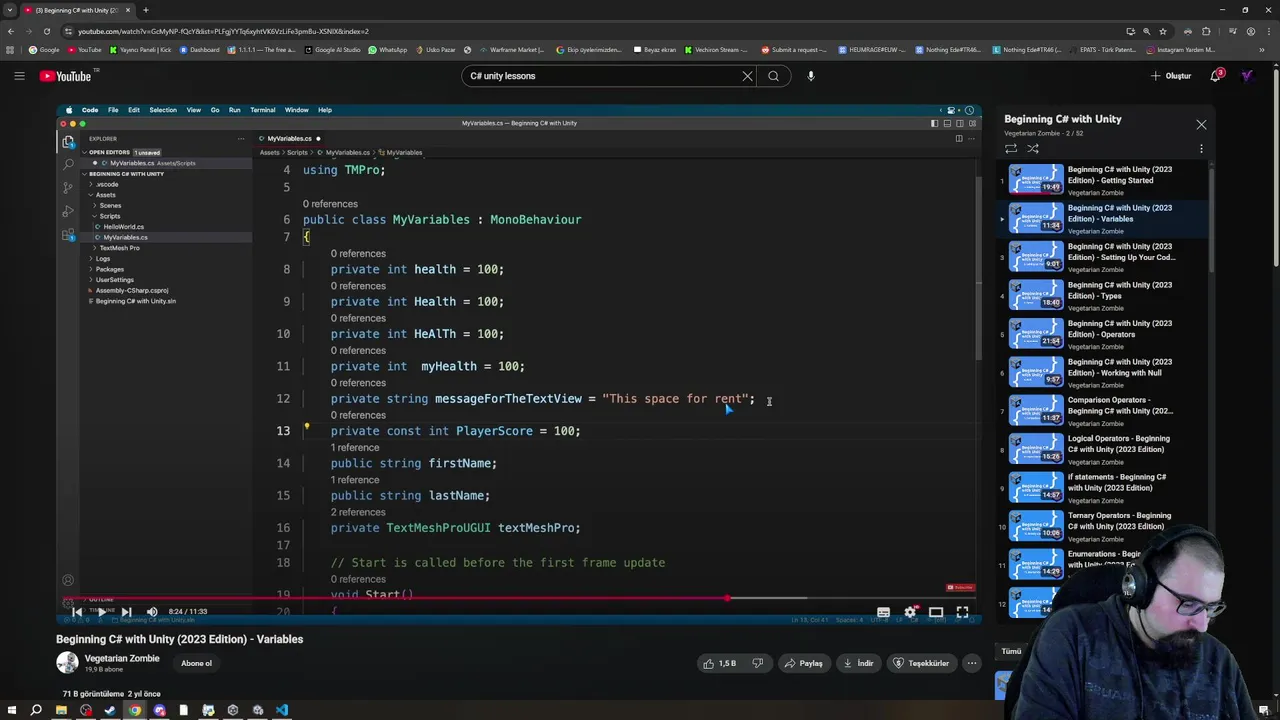Screen dimensions: 1280x720
Task: Open playlist more options menu
Action: (x=1201, y=149)
